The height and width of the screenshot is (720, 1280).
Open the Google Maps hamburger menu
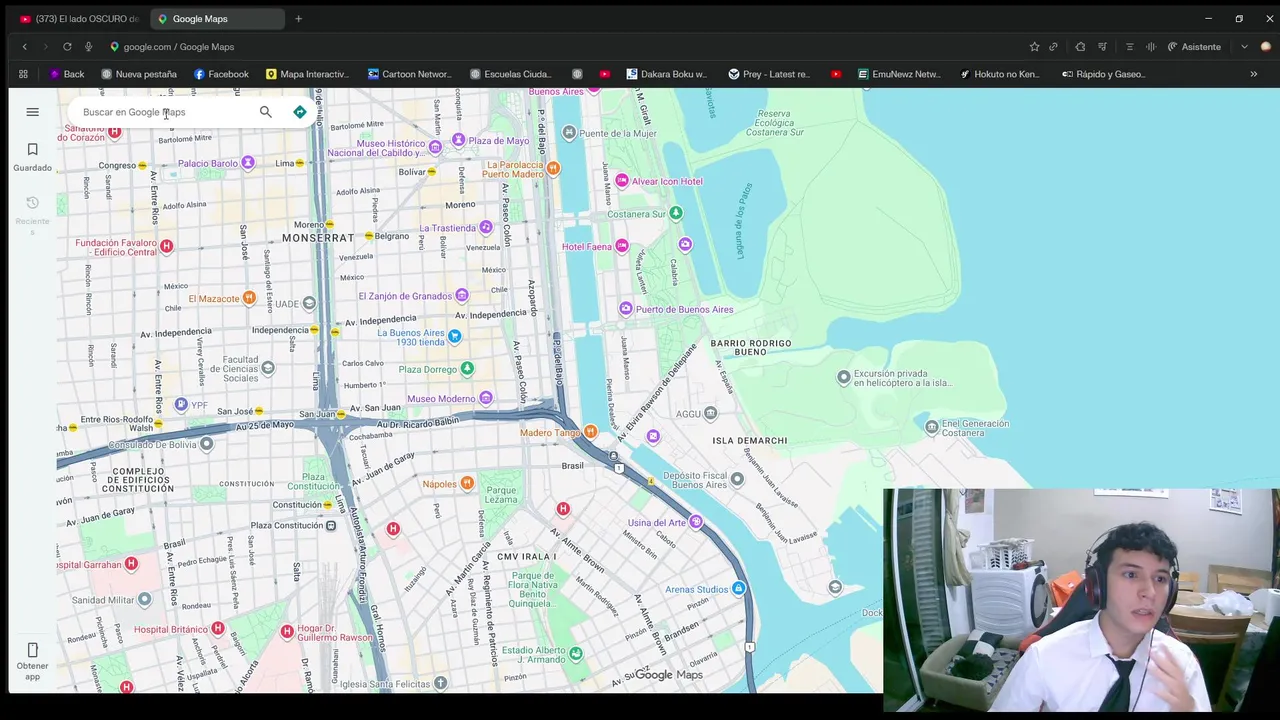point(32,112)
